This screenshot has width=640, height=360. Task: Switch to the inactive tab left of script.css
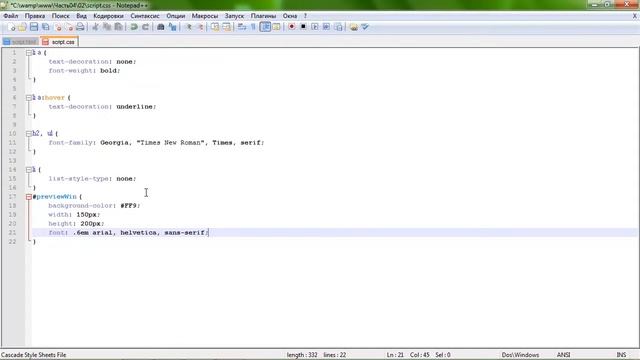pyautogui.click(x=20, y=42)
